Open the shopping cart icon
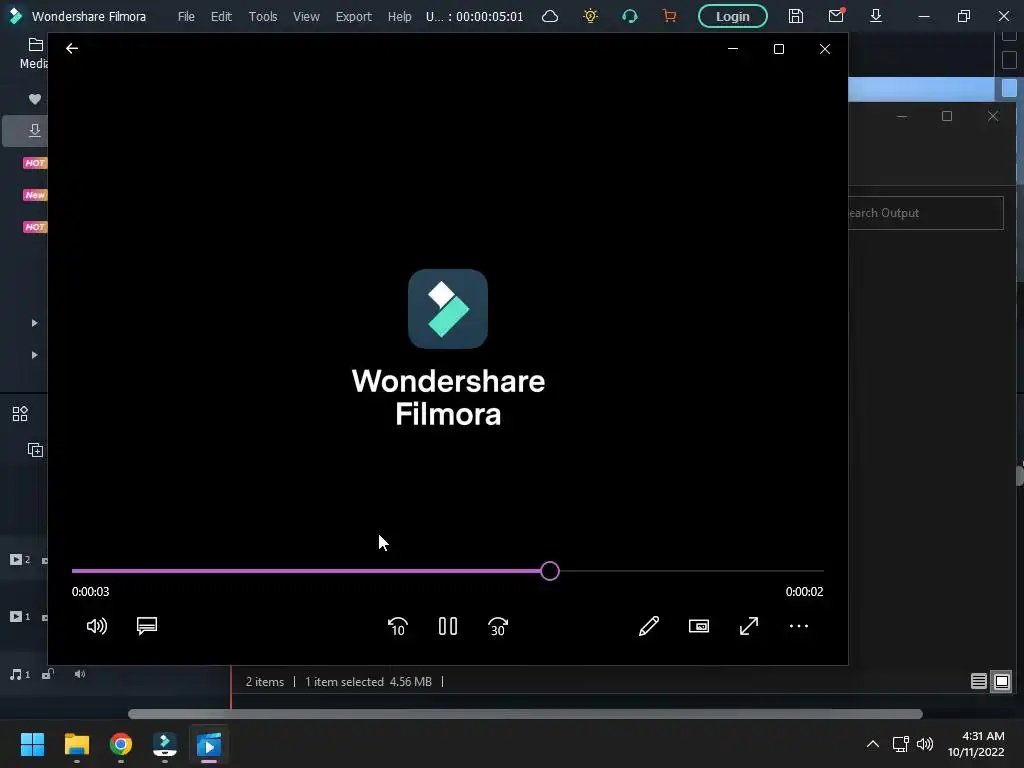The height and width of the screenshot is (768, 1024). click(x=669, y=16)
